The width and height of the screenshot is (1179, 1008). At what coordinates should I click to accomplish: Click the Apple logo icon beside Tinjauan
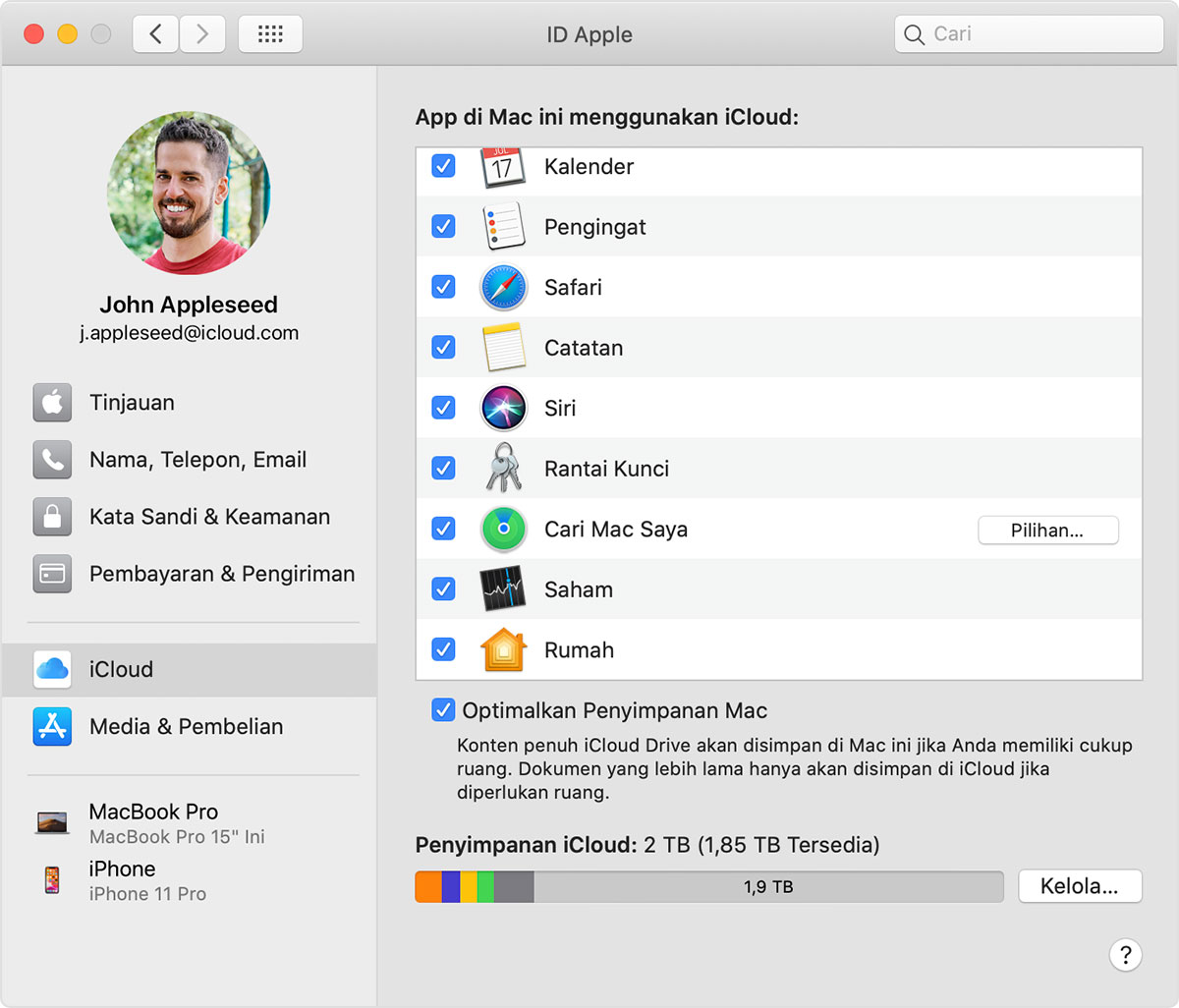pyautogui.click(x=52, y=403)
